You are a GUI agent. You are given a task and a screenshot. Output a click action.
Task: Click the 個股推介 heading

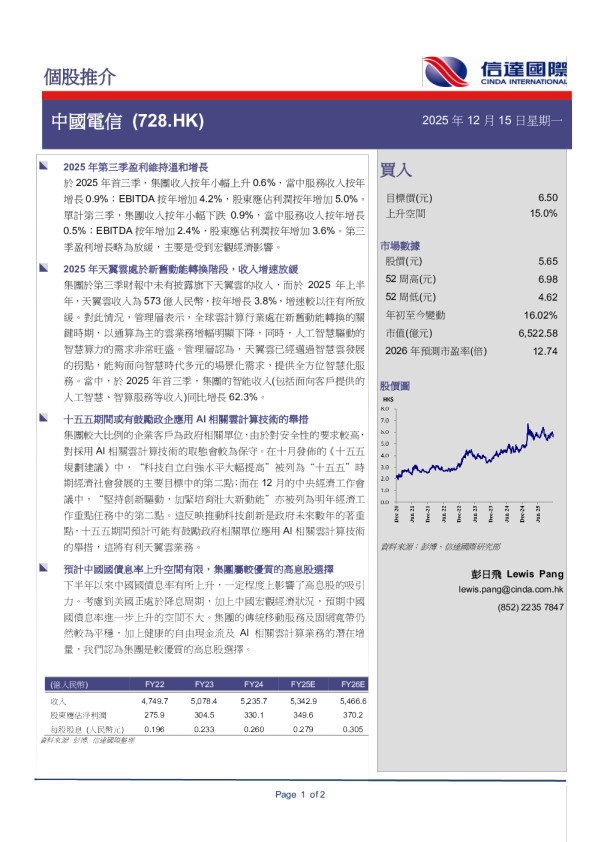(79, 77)
